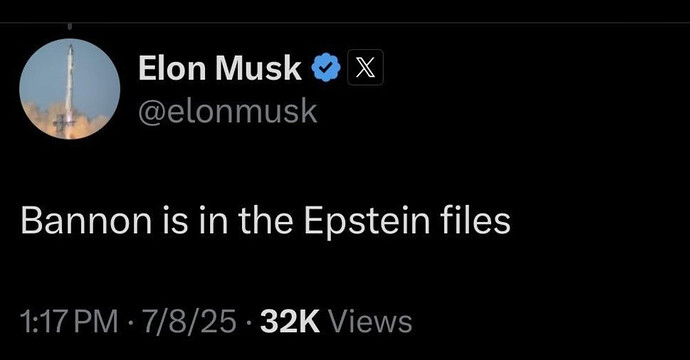Screen dimensions: 690x360
Task: Click the "Musk" surname in the display name
Action: [x=258, y=68]
